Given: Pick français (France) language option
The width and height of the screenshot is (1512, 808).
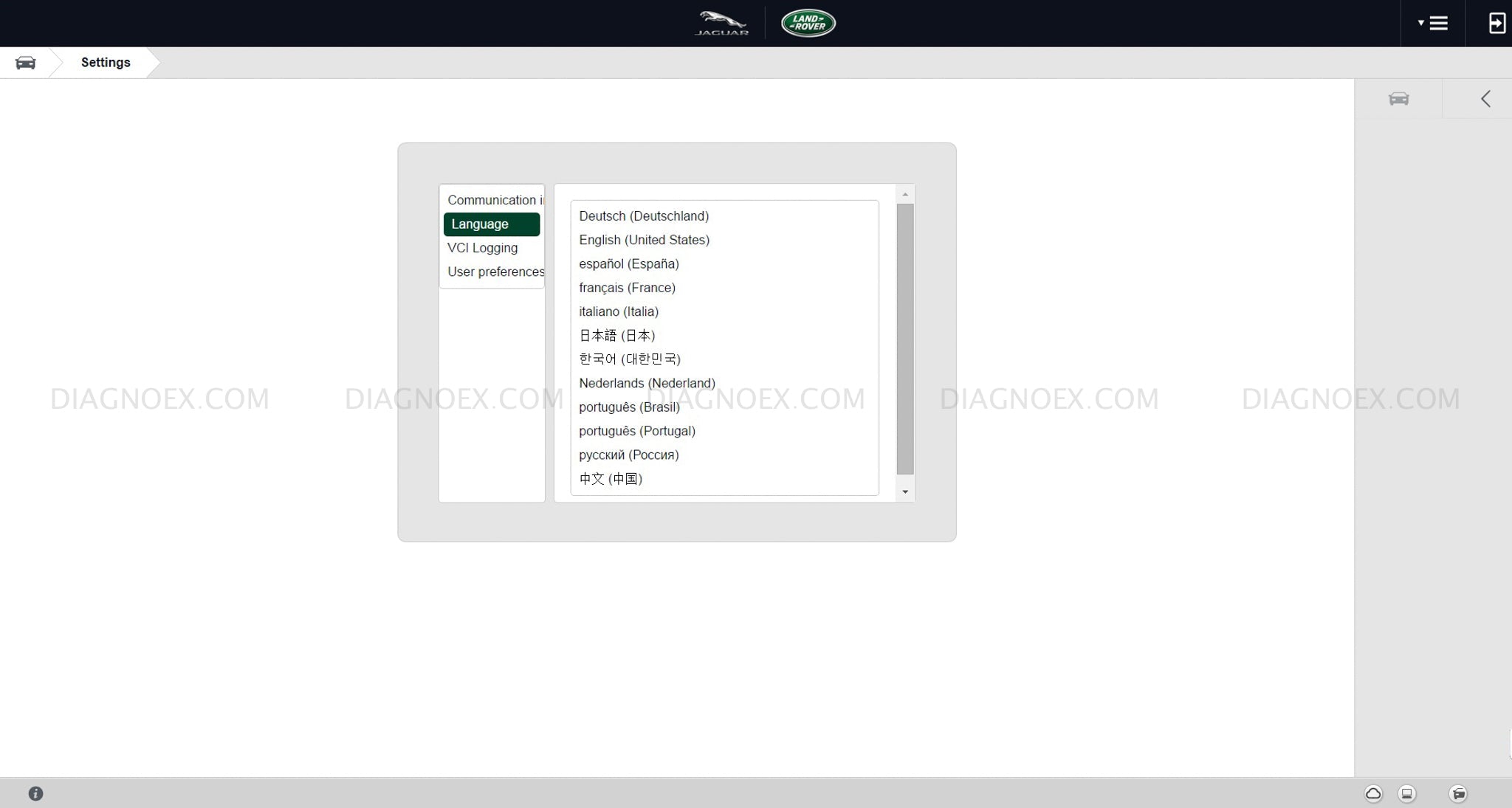Looking at the screenshot, I should [627, 288].
